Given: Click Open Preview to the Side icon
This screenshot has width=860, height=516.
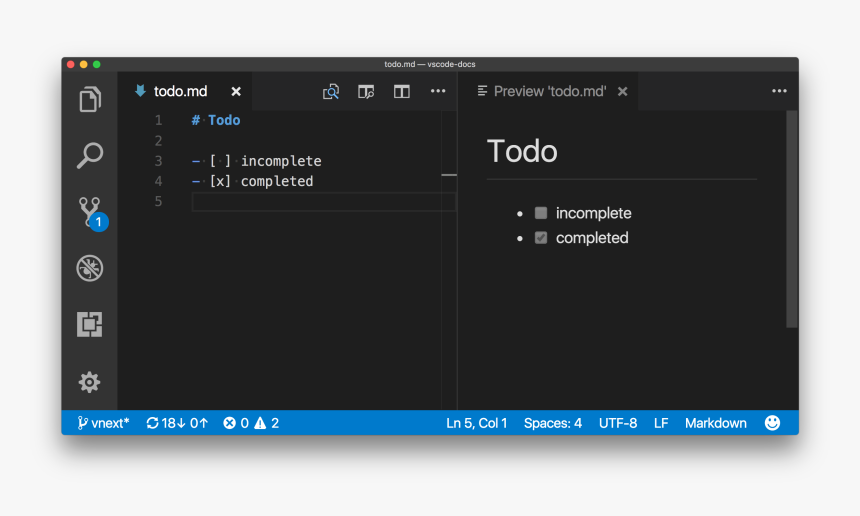Looking at the screenshot, I should point(366,91).
